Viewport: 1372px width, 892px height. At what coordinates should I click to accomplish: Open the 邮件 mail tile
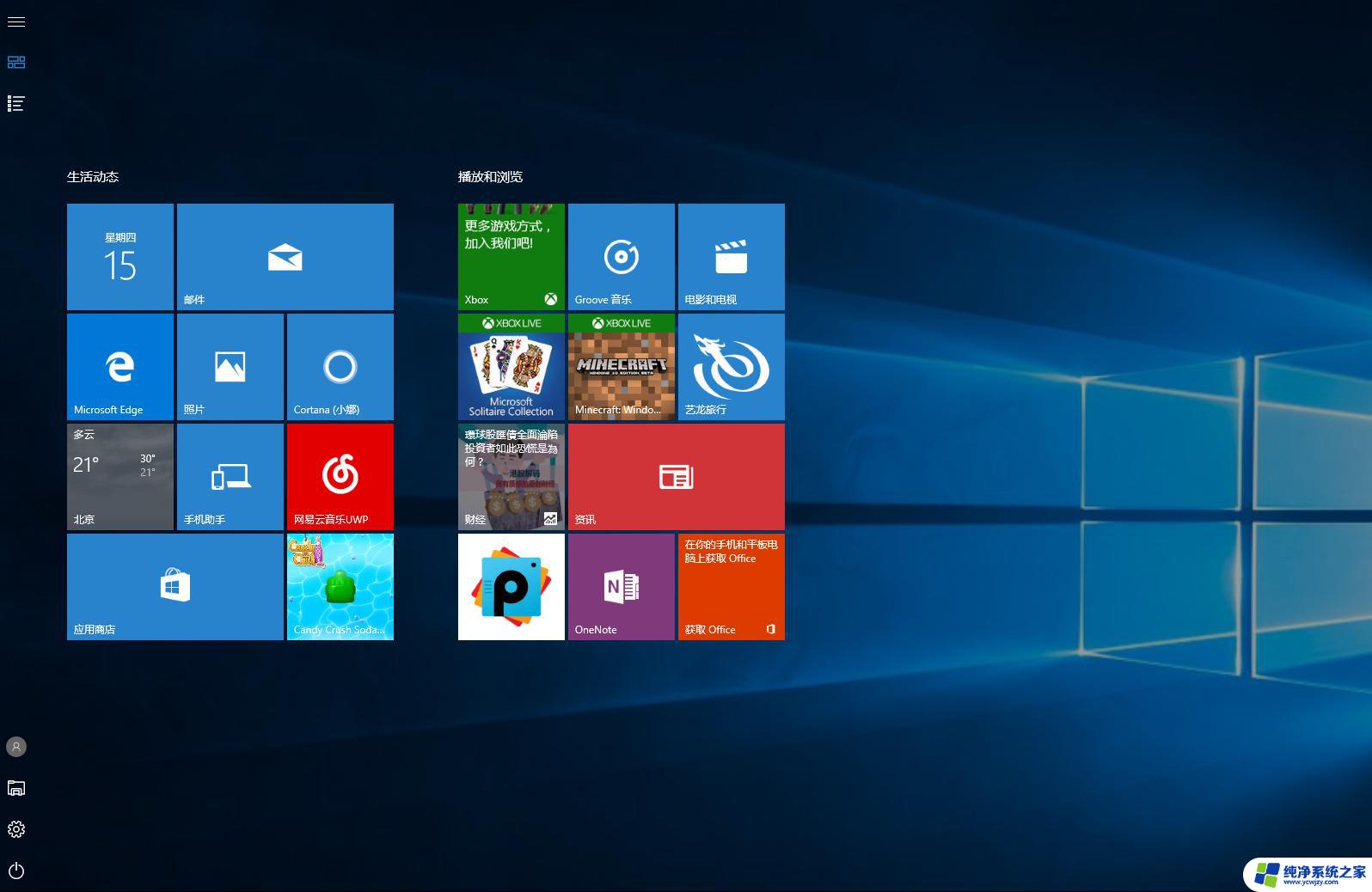[285, 257]
